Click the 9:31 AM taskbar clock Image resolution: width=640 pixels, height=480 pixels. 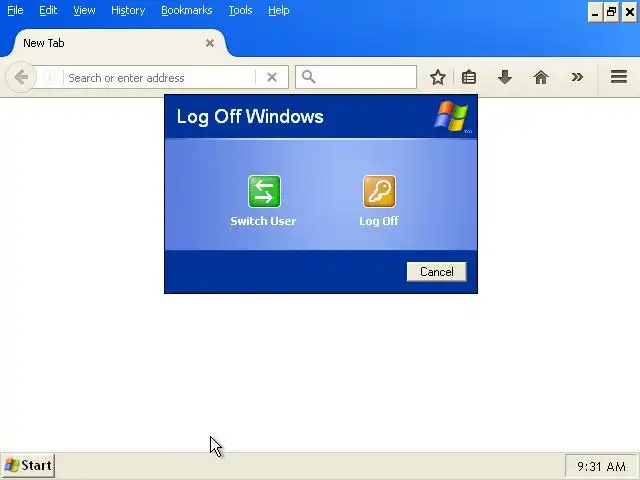tap(601, 466)
